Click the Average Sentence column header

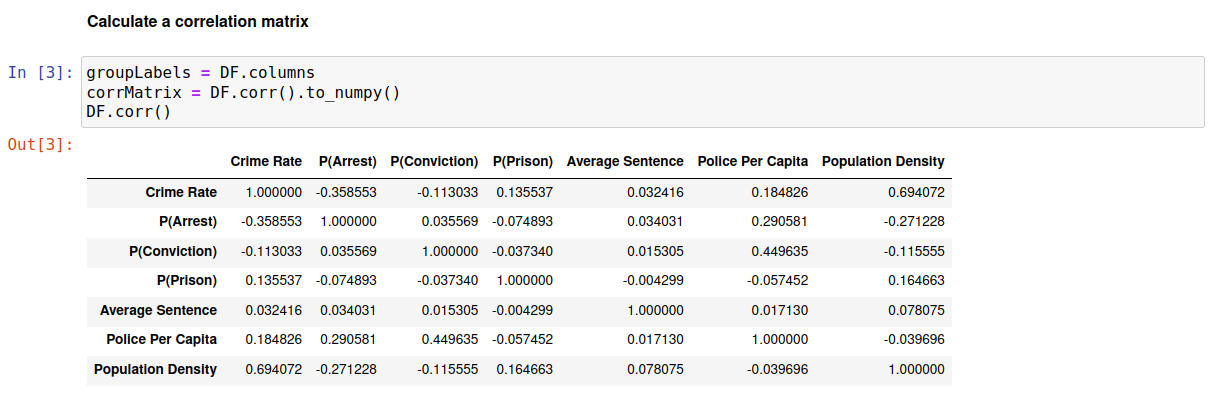[625, 161]
